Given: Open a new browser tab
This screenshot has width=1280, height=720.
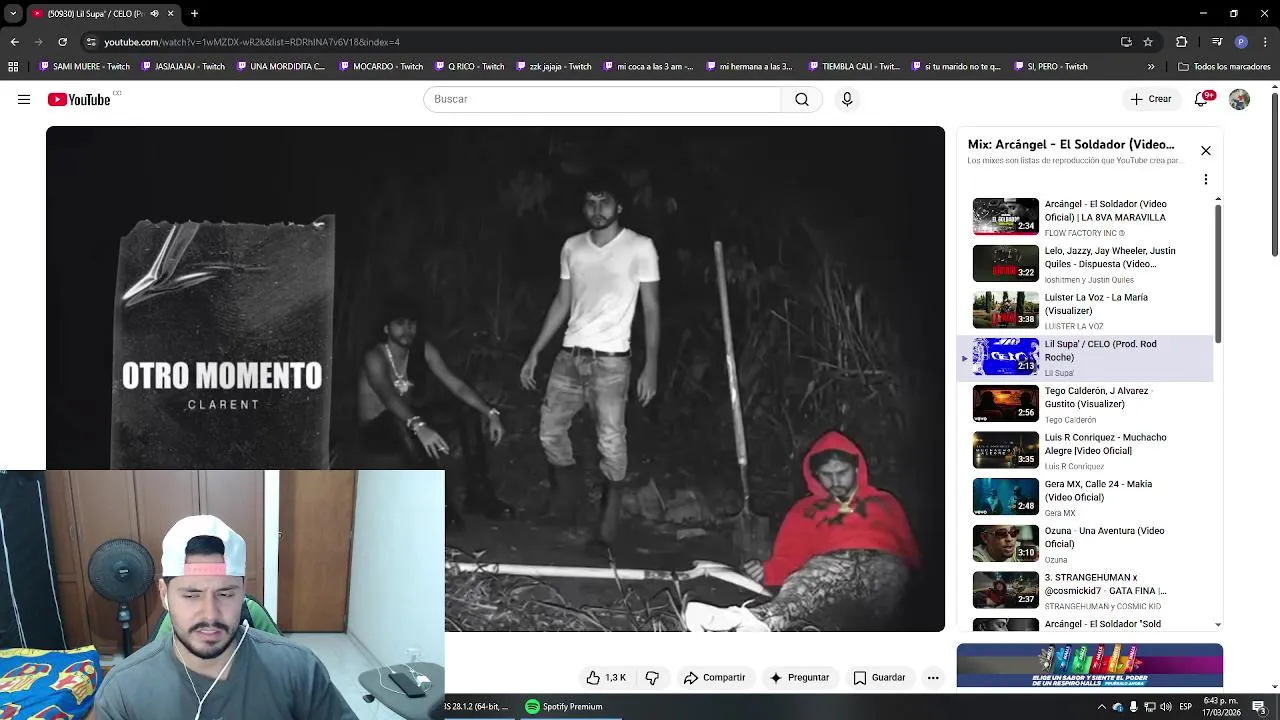Looking at the screenshot, I should (x=195, y=14).
